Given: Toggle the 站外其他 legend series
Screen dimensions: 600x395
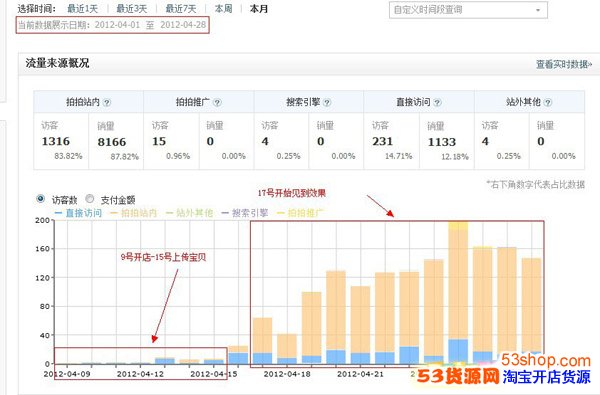Looking at the screenshot, I should coord(189,213).
